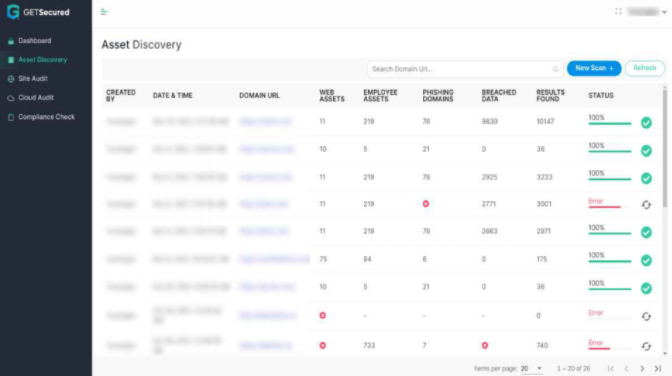The height and width of the screenshot is (376, 672).
Task: Click the retry icon for the zero-results scan
Action: [x=646, y=316]
